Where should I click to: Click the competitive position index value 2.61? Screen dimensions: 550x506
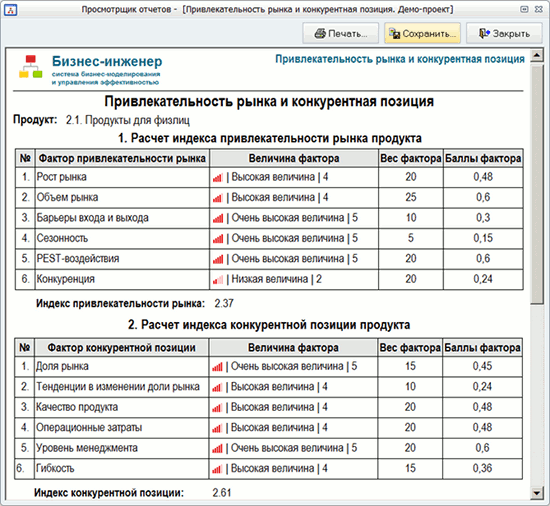(222, 493)
